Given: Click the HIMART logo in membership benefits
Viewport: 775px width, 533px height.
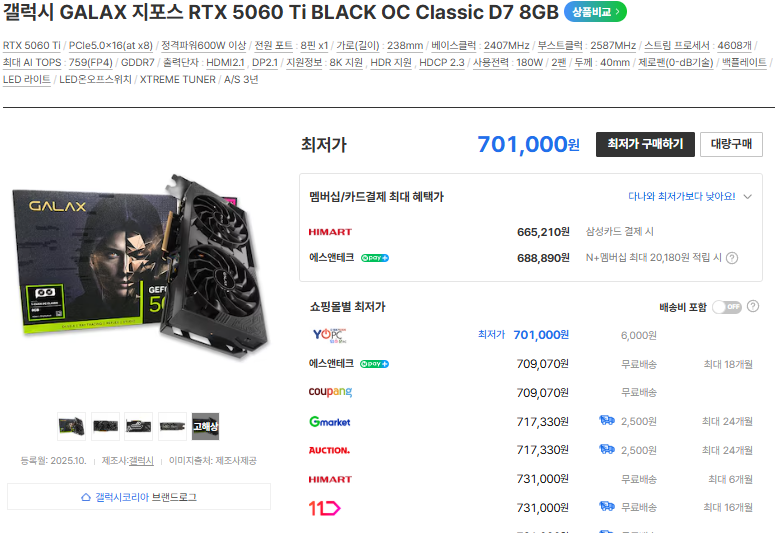Looking at the screenshot, I should tap(330, 232).
